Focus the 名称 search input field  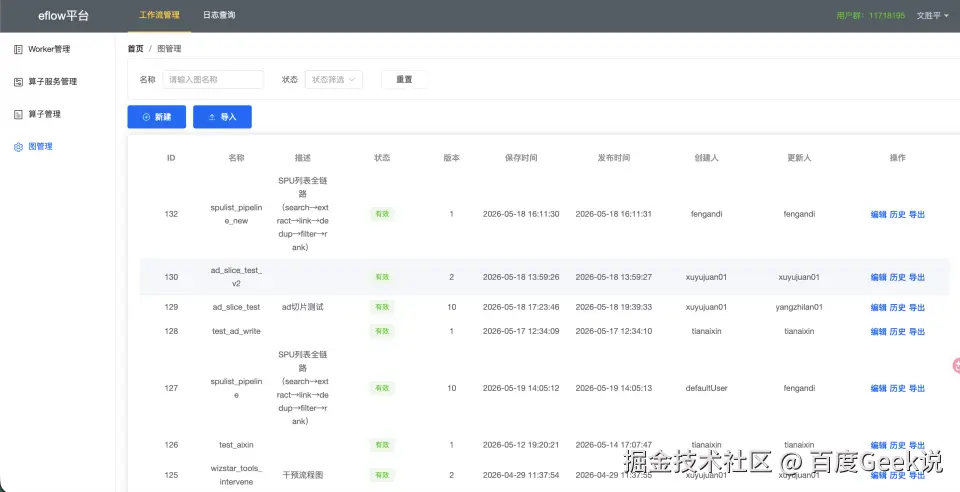(213, 80)
